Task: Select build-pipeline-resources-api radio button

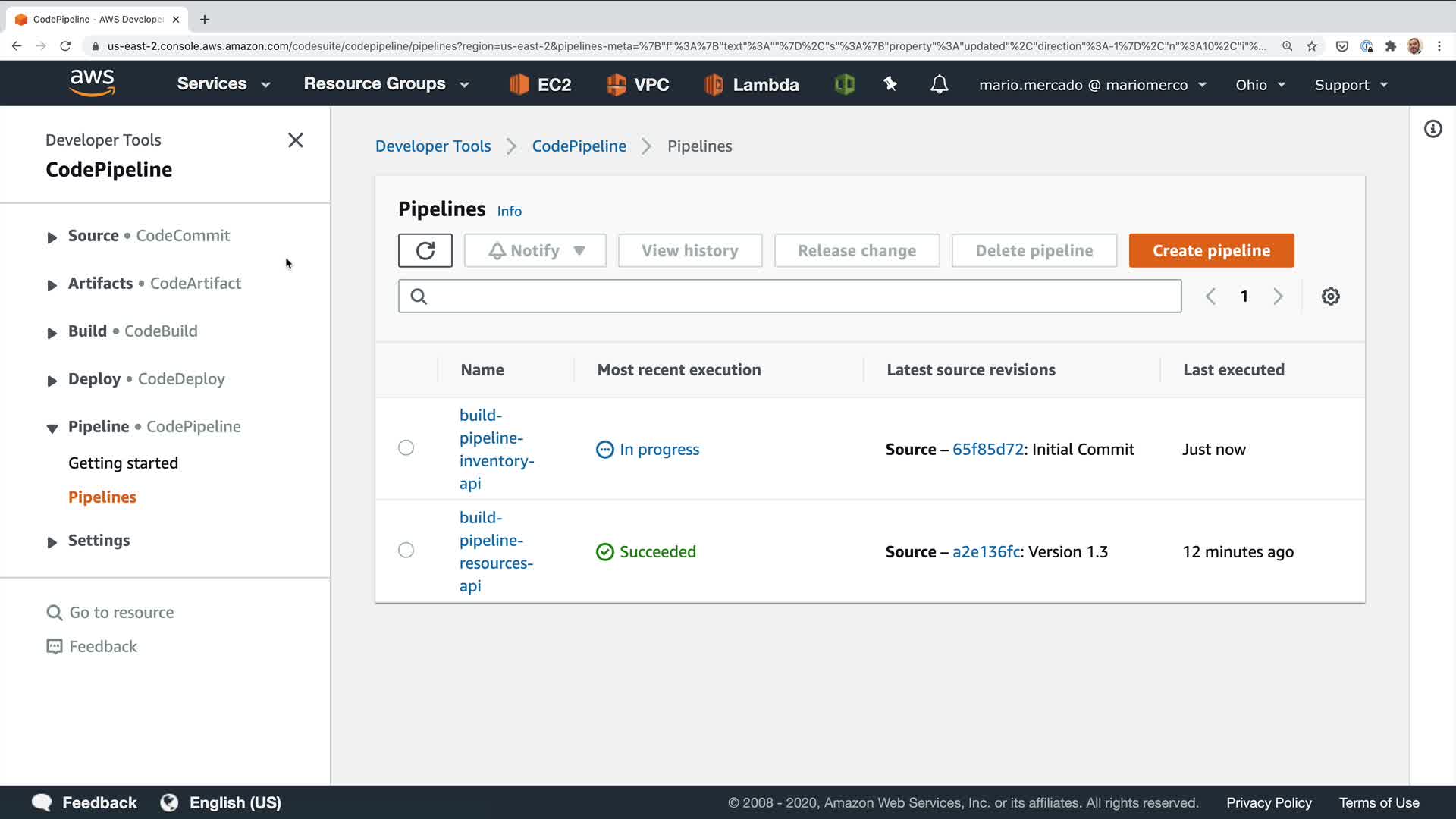Action: 406,551
